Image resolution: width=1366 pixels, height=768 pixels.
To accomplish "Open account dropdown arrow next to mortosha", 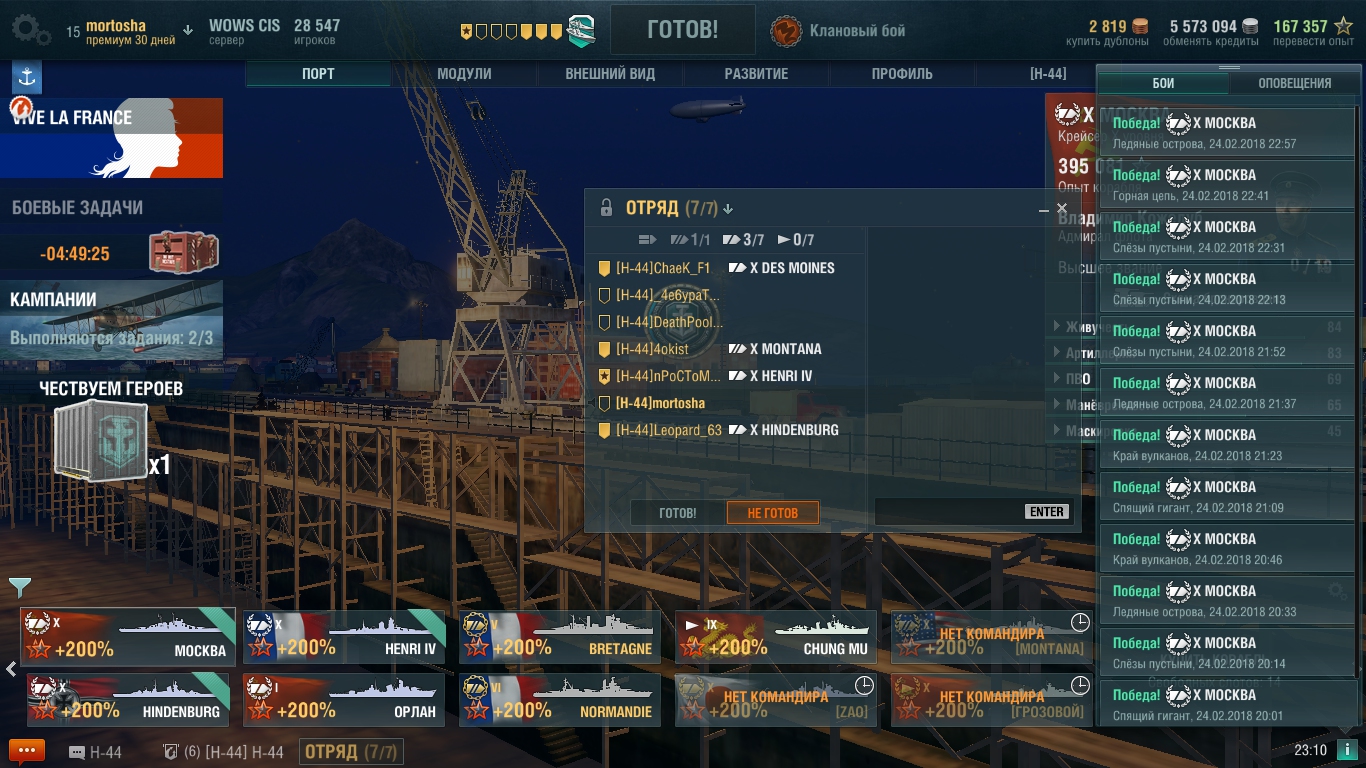I will click(x=189, y=30).
